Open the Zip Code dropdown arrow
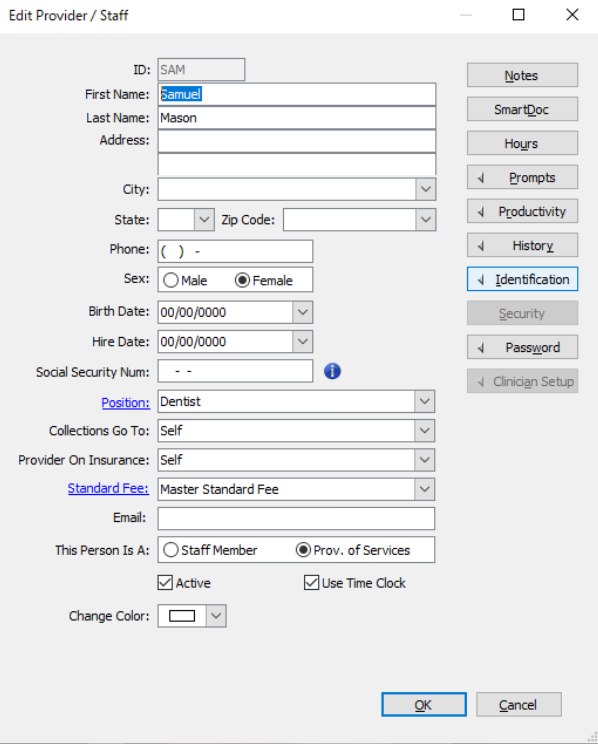This screenshot has width=598, height=744. (x=426, y=220)
